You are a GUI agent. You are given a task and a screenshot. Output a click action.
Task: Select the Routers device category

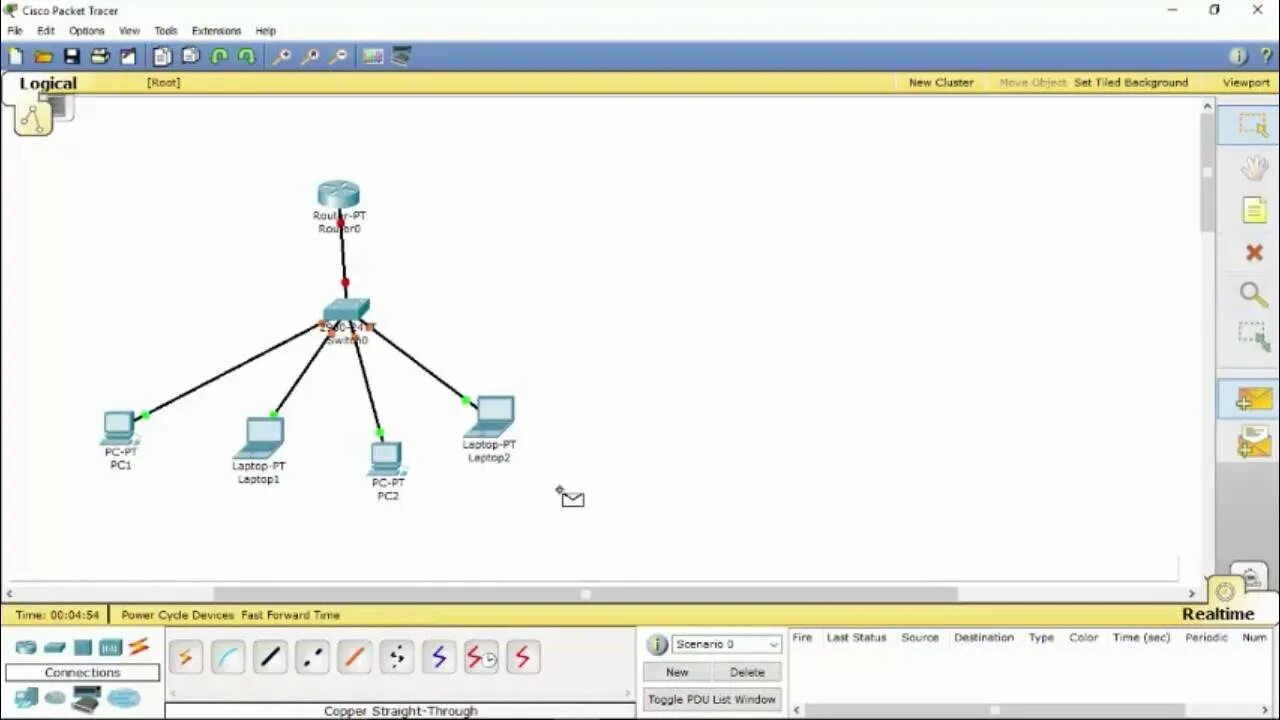click(x=26, y=648)
